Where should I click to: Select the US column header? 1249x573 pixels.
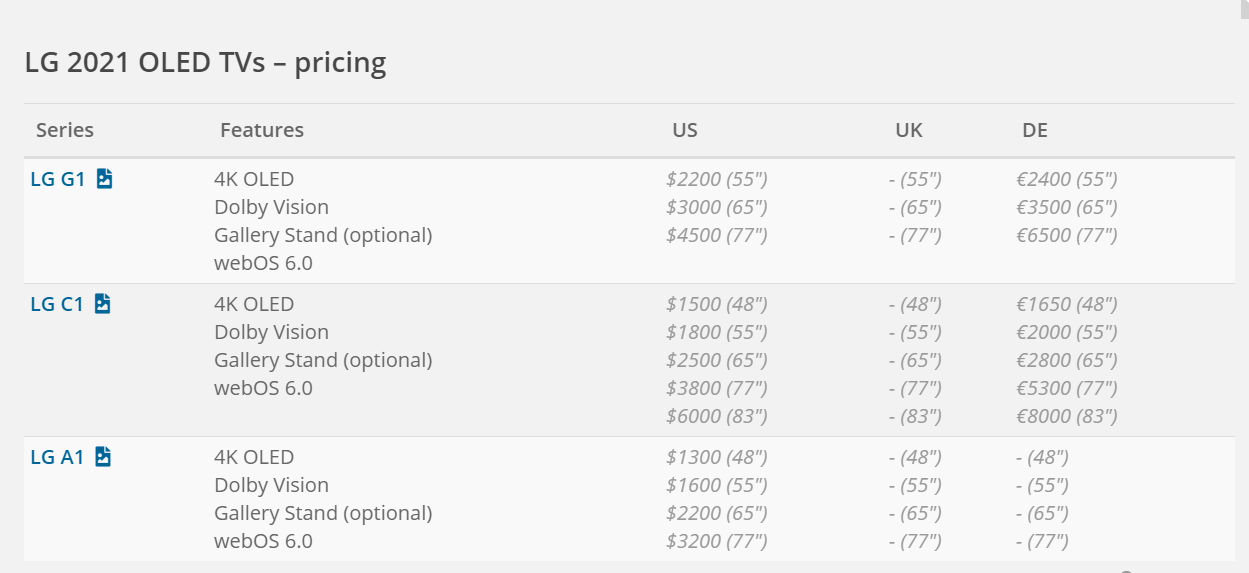coord(685,130)
